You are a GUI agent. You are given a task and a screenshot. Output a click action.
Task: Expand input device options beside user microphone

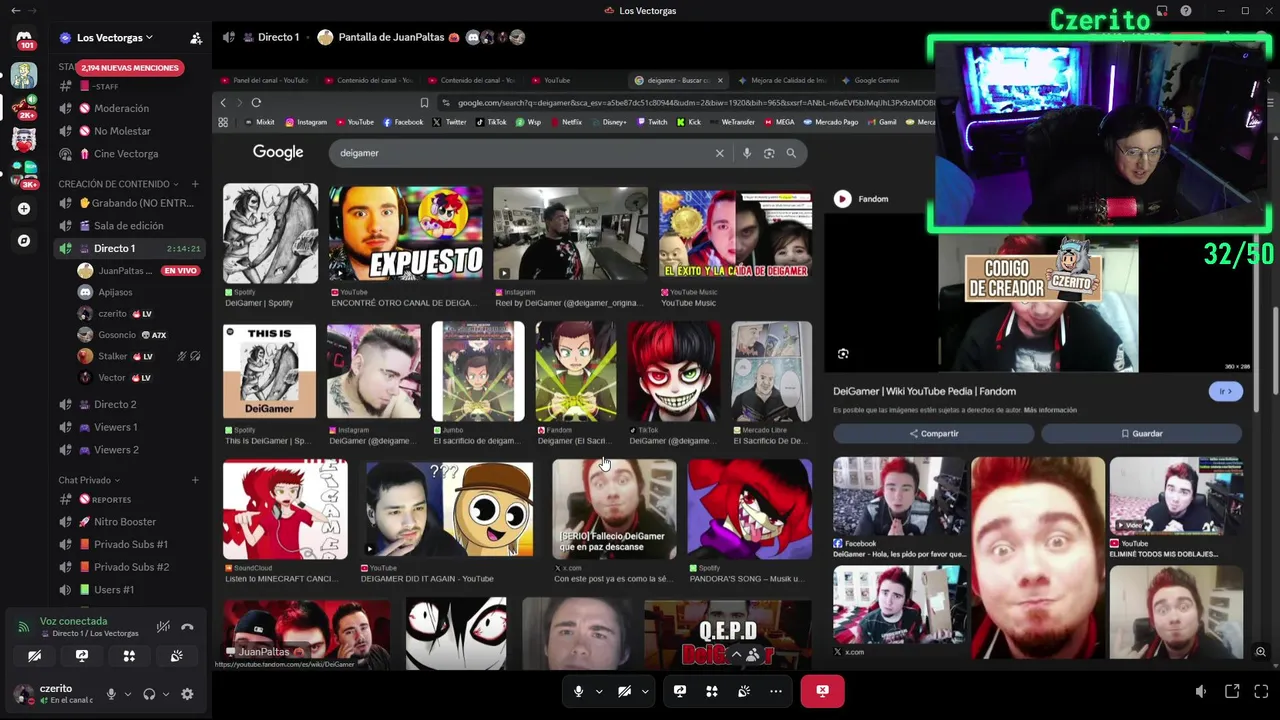point(127,694)
